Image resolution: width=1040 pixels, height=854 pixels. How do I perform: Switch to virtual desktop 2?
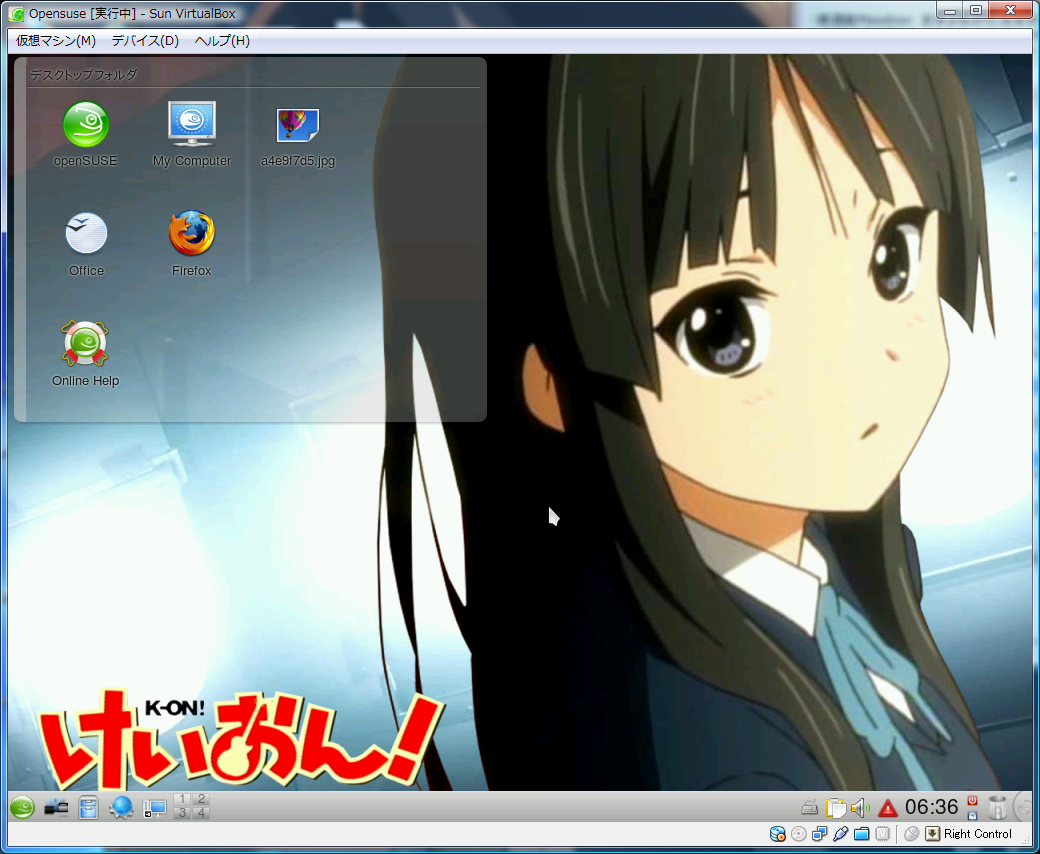(200, 800)
